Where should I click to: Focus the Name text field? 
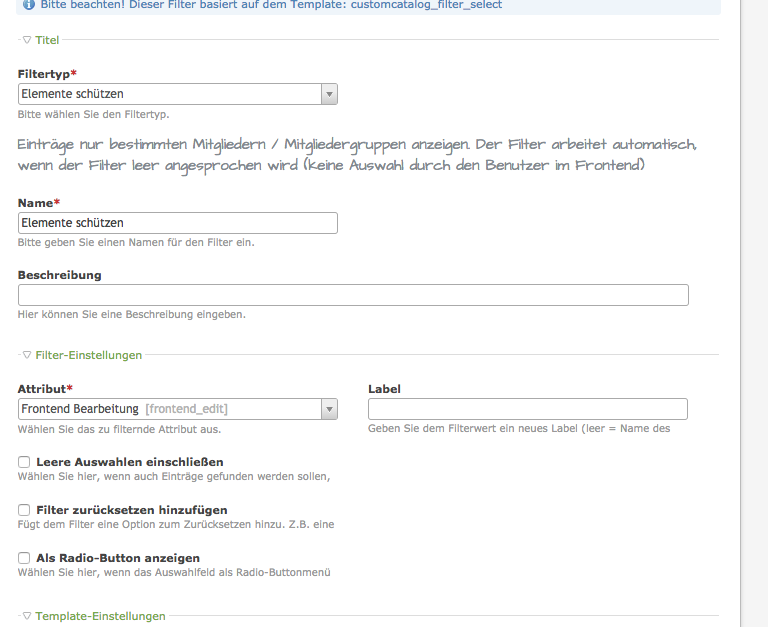[178, 223]
